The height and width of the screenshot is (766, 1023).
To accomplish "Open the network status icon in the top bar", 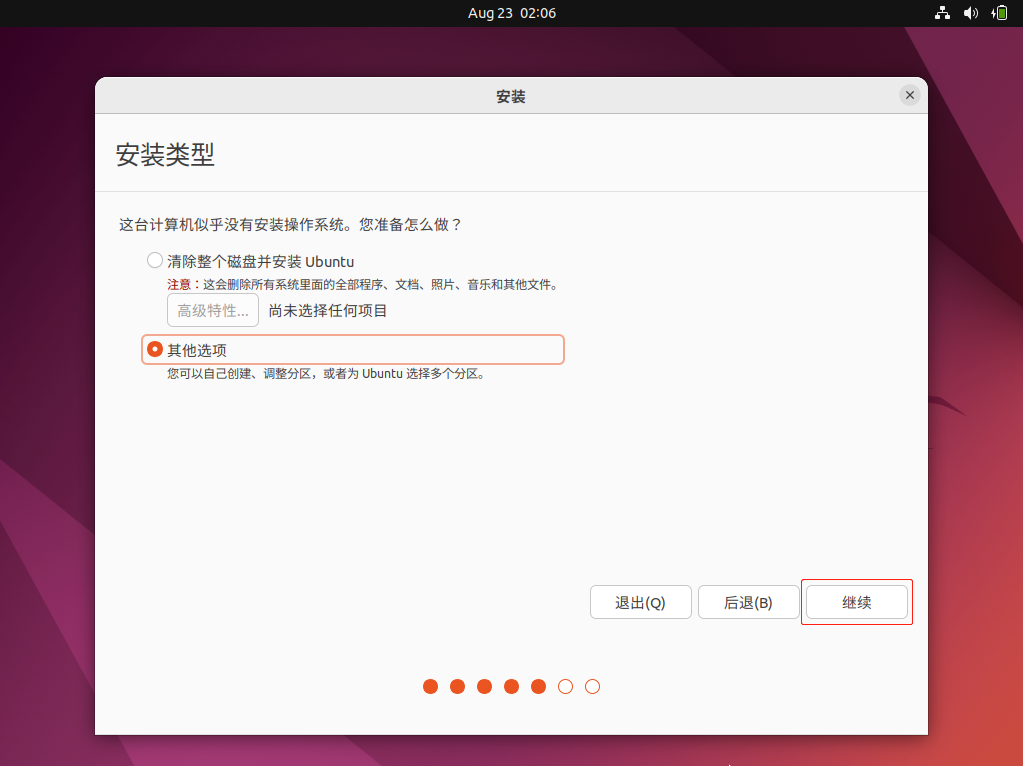I will (x=942, y=13).
